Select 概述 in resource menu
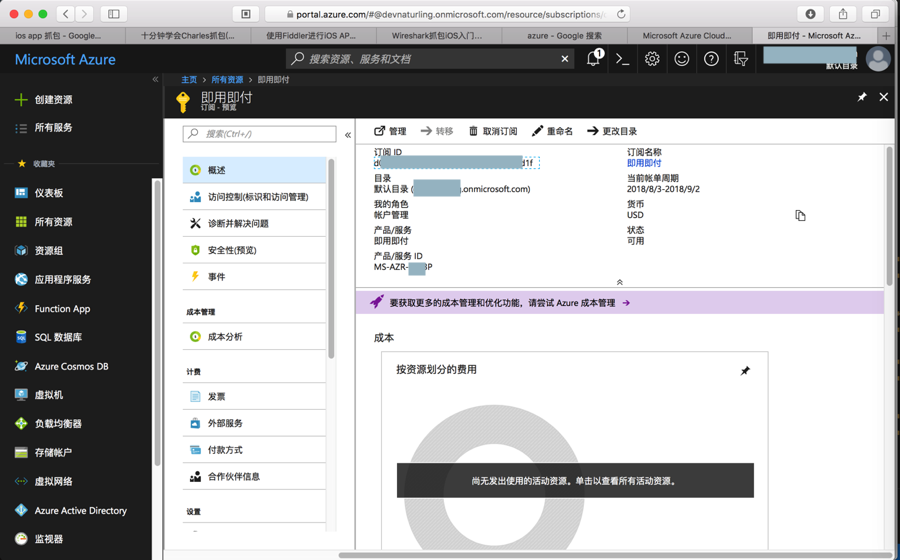Screen dimensions: 900x560 pyautogui.click(x=254, y=170)
